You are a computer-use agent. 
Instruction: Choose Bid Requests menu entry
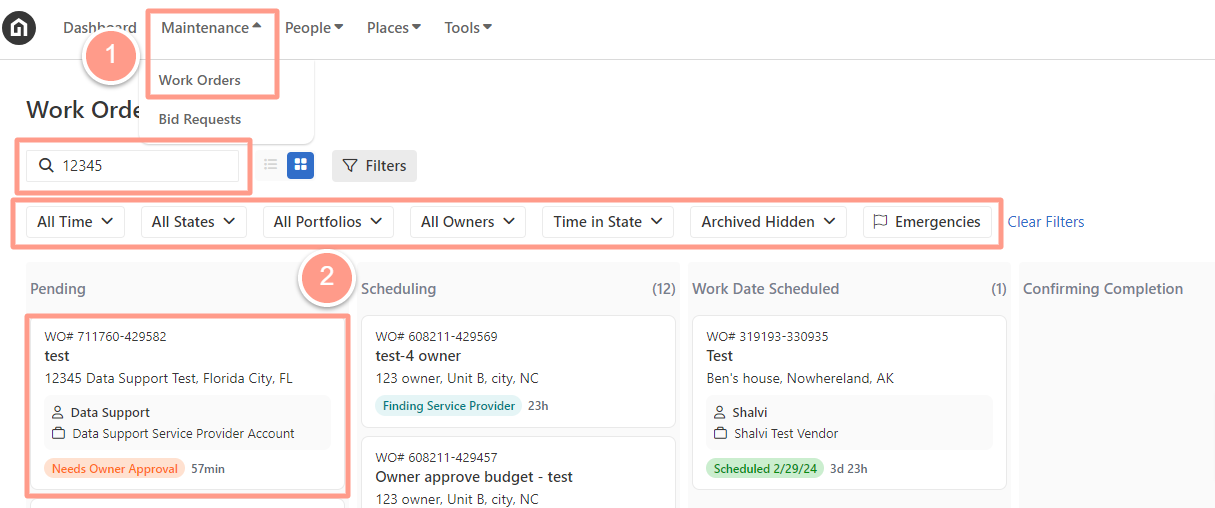pos(200,119)
